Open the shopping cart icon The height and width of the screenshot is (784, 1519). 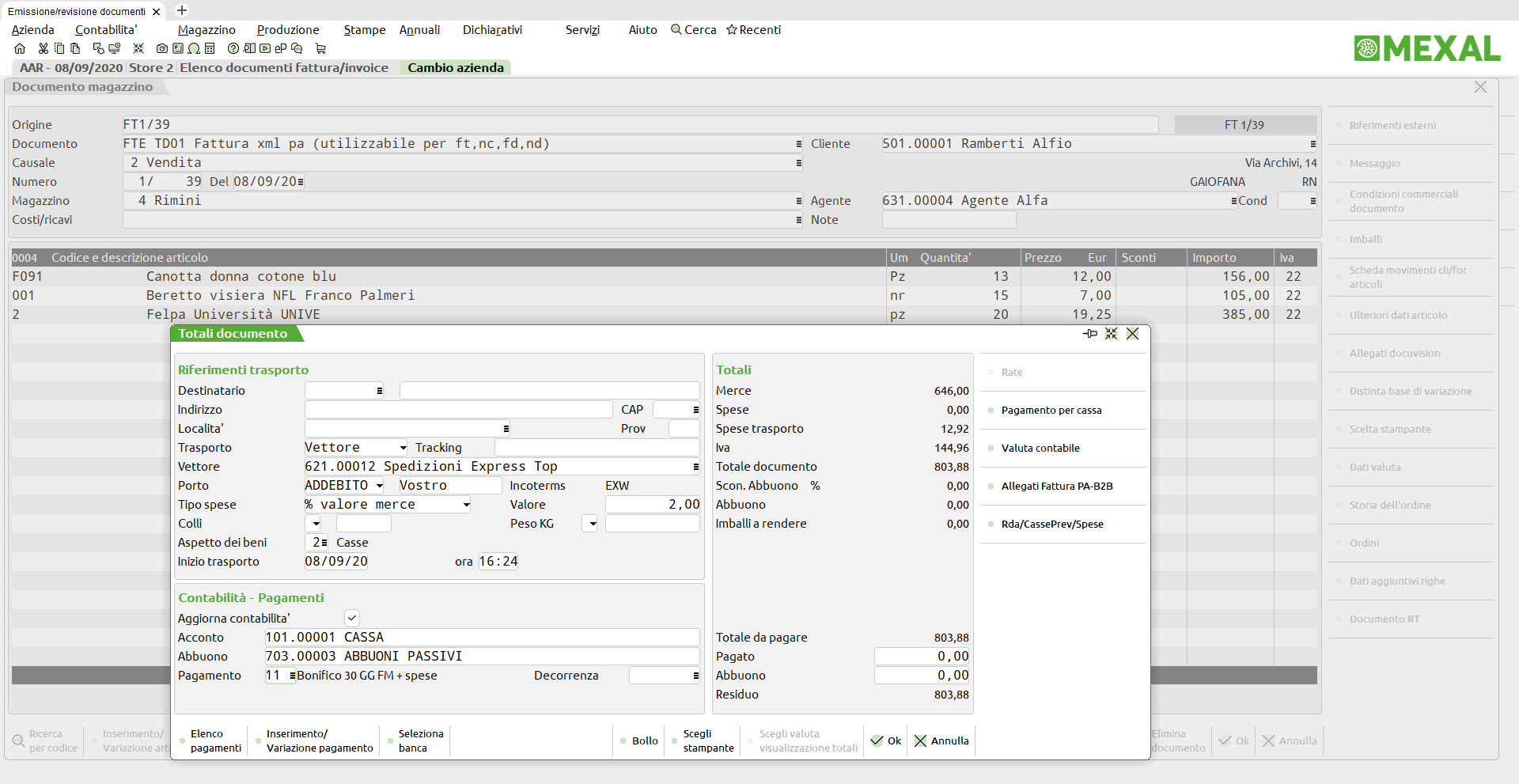coord(320,48)
